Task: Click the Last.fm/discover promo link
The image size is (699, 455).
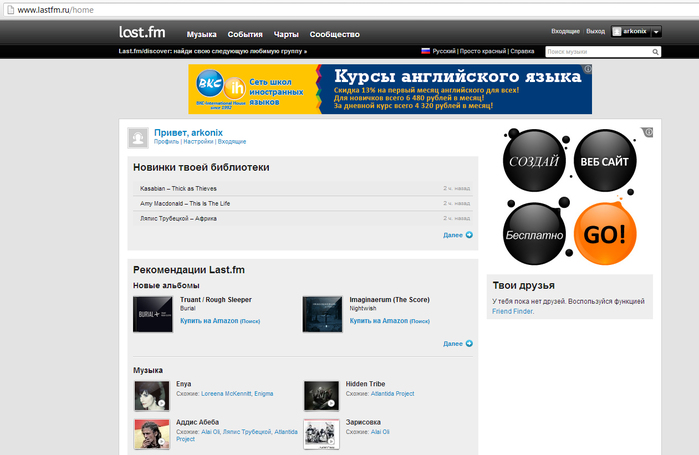Action: click(213, 51)
